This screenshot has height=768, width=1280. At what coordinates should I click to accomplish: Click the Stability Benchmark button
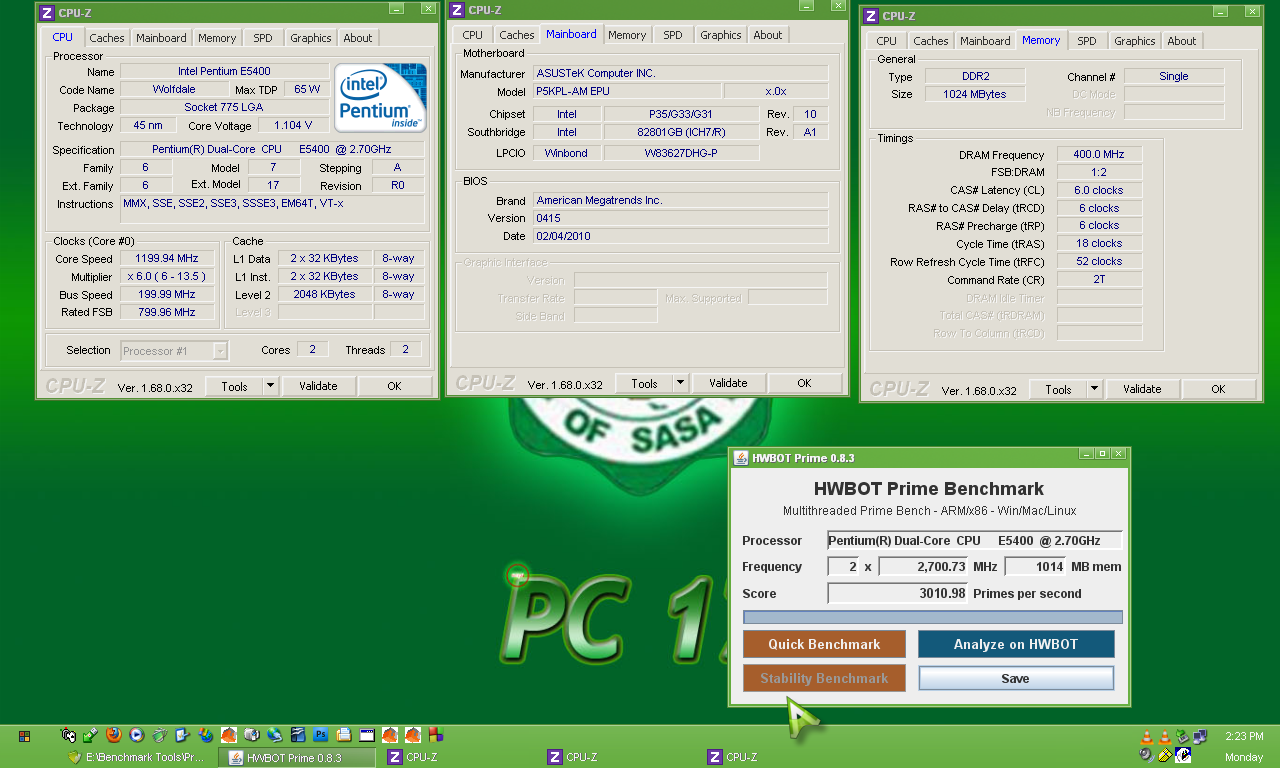click(824, 678)
